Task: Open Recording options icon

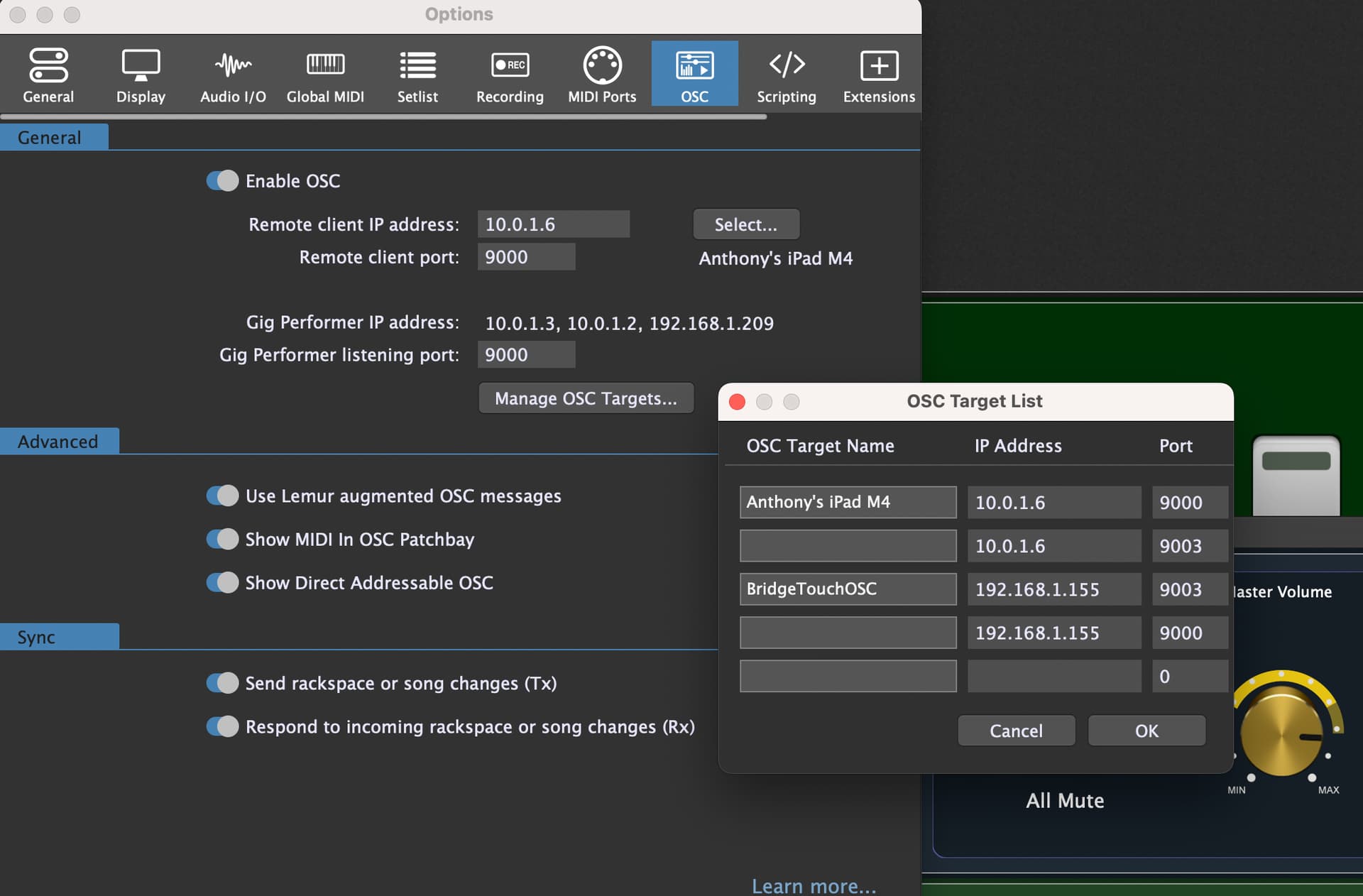Action: click(x=510, y=74)
